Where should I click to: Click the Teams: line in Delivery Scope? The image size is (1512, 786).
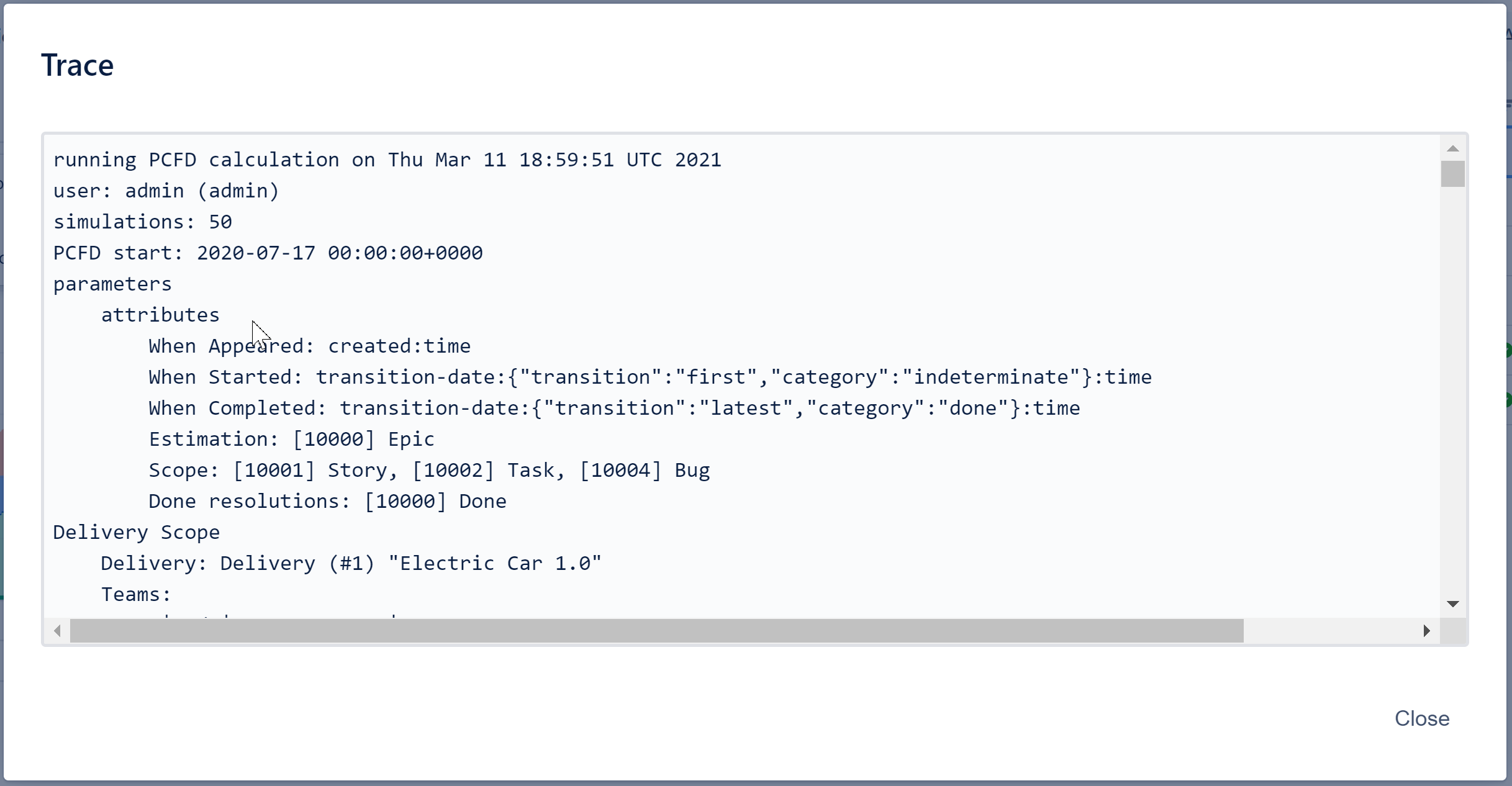click(136, 594)
